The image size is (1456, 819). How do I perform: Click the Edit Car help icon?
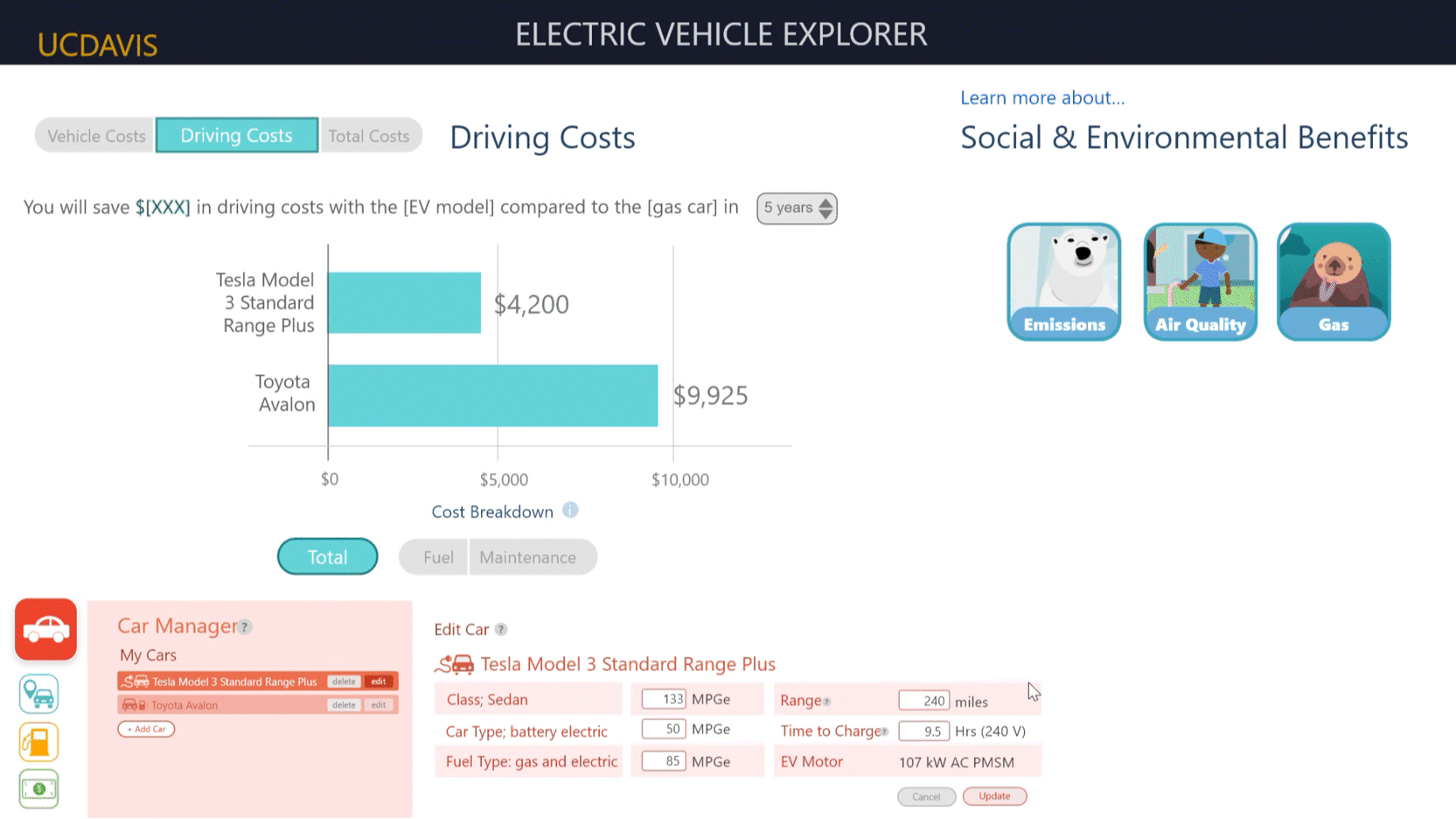coord(501,630)
